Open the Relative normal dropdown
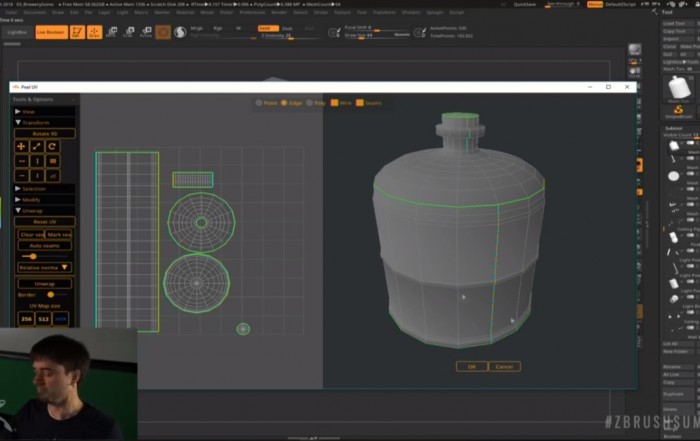The image size is (700, 441). [x=45, y=267]
